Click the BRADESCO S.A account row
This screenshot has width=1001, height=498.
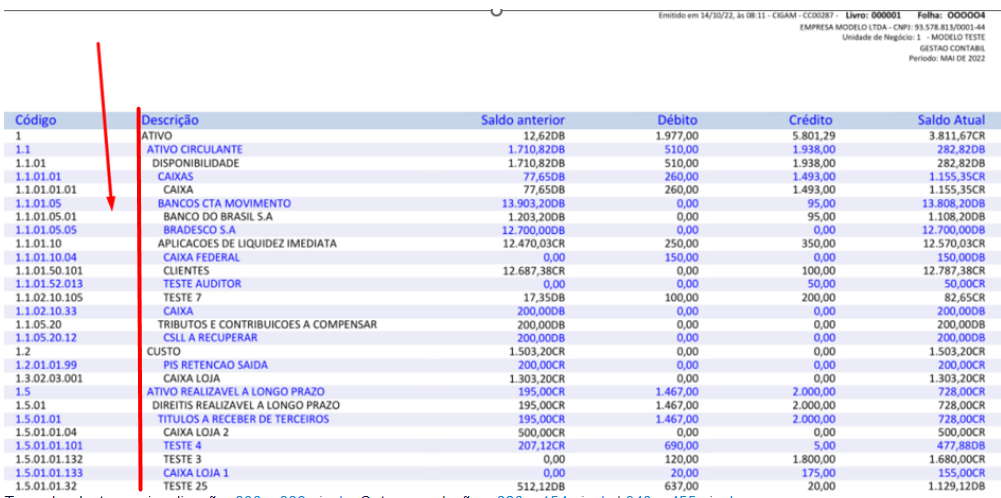point(500,230)
